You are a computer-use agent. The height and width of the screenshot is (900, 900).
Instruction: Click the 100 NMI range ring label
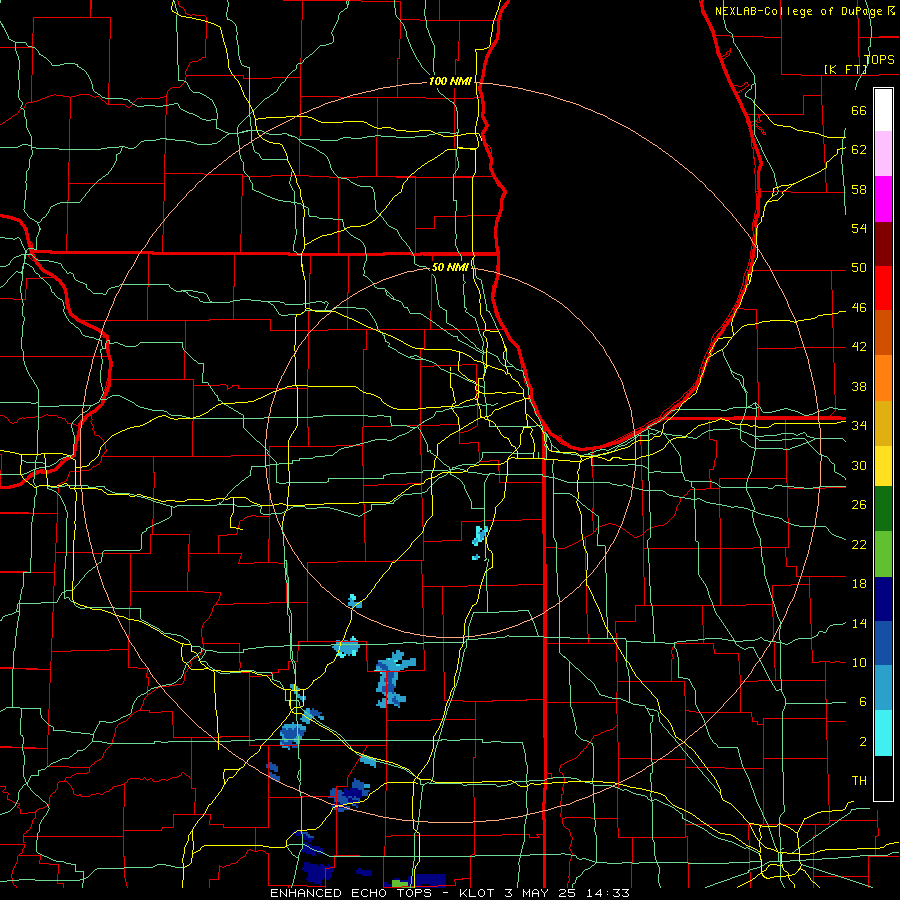click(450, 81)
